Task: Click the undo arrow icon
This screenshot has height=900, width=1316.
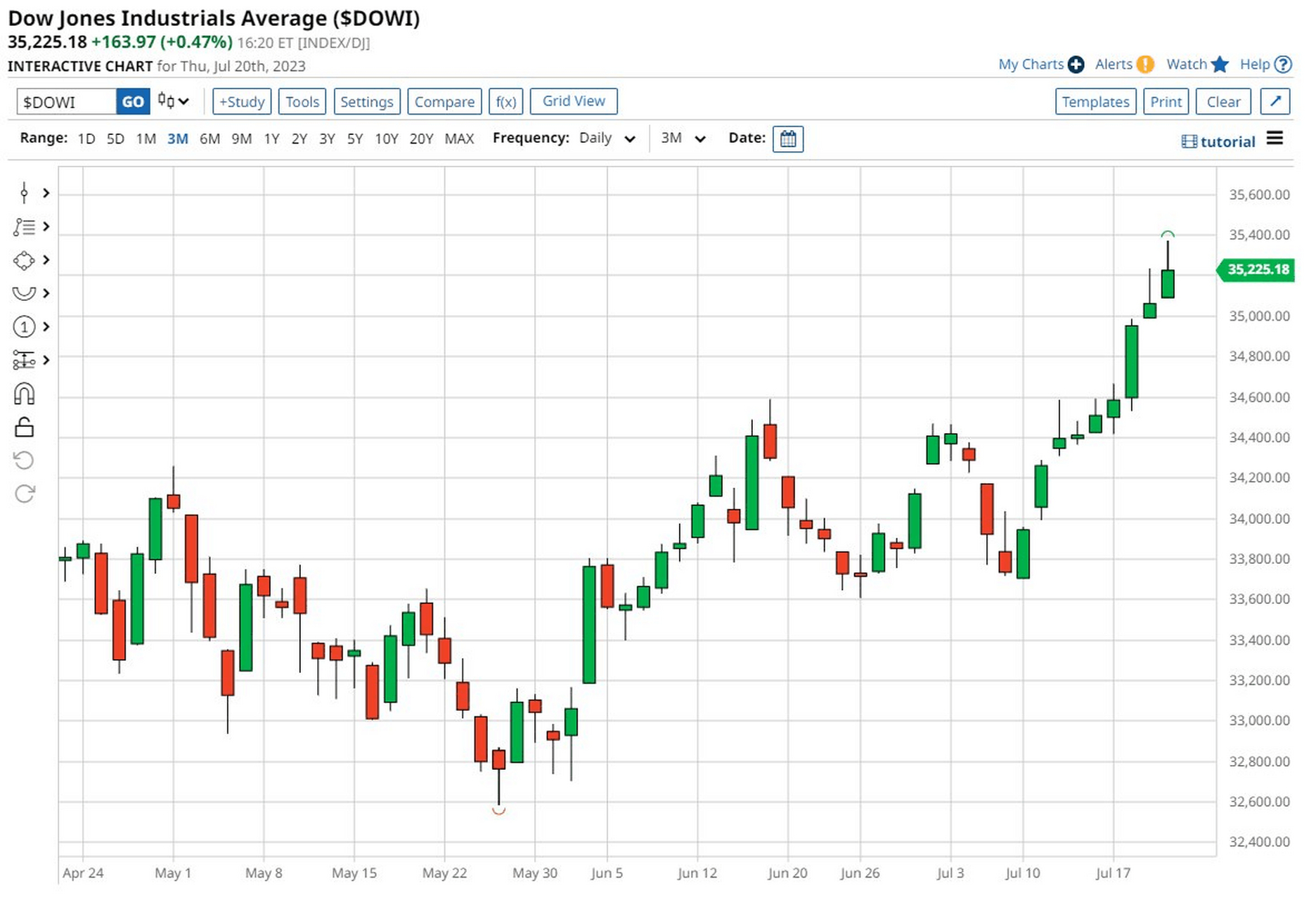Action: point(24,461)
